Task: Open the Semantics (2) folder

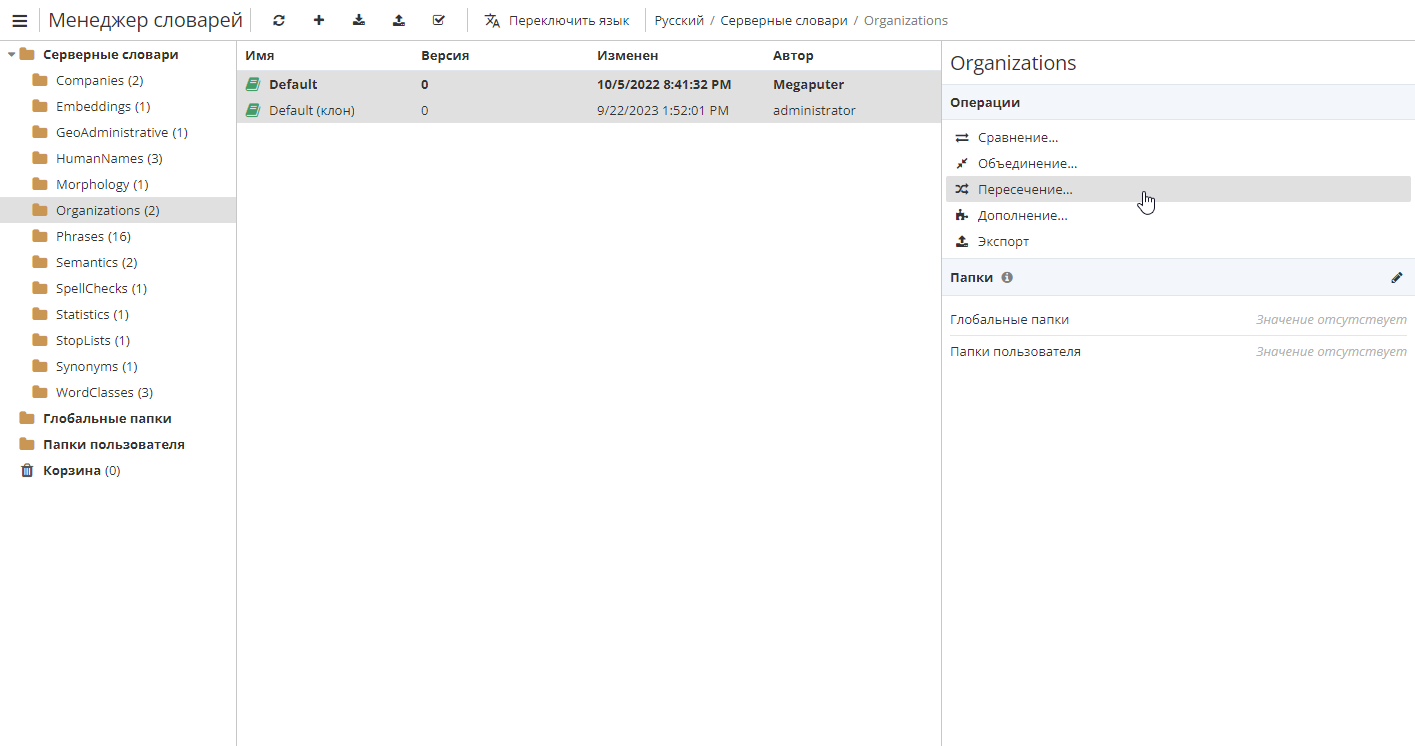Action: click(x=97, y=262)
